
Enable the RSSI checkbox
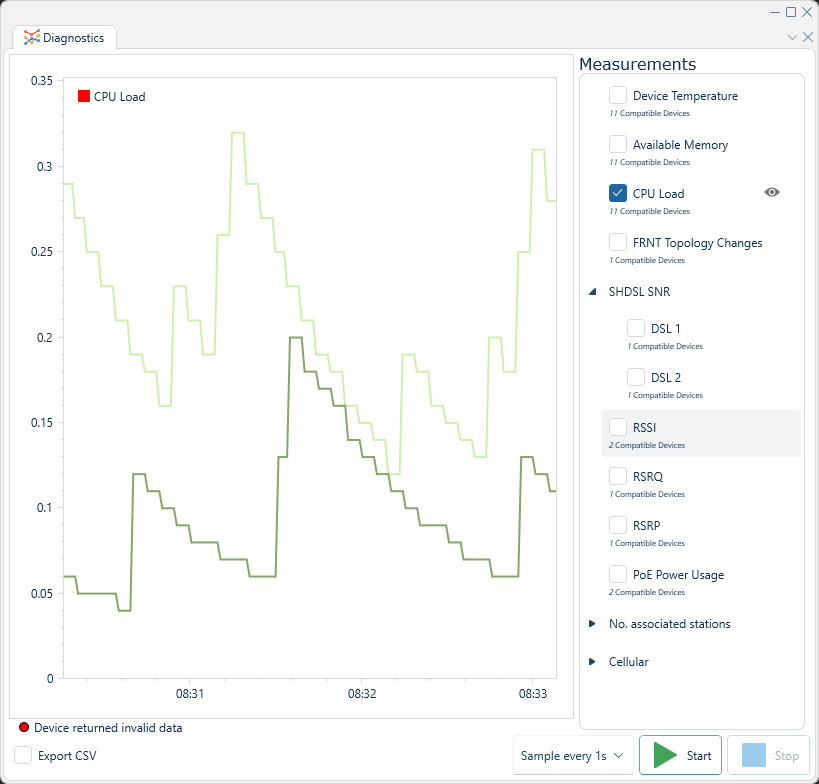617,427
